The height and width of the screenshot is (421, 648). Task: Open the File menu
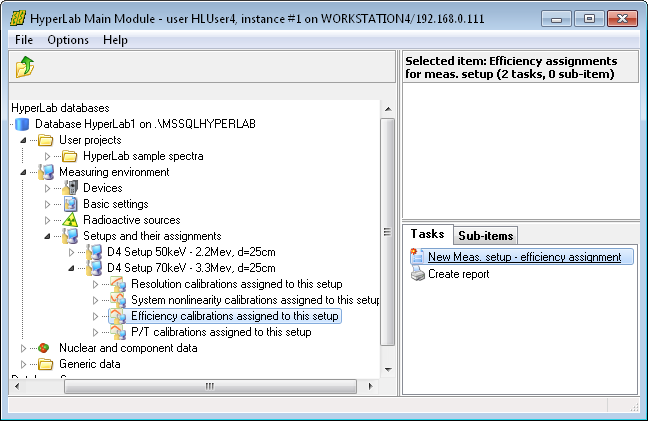tap(24, 40)
